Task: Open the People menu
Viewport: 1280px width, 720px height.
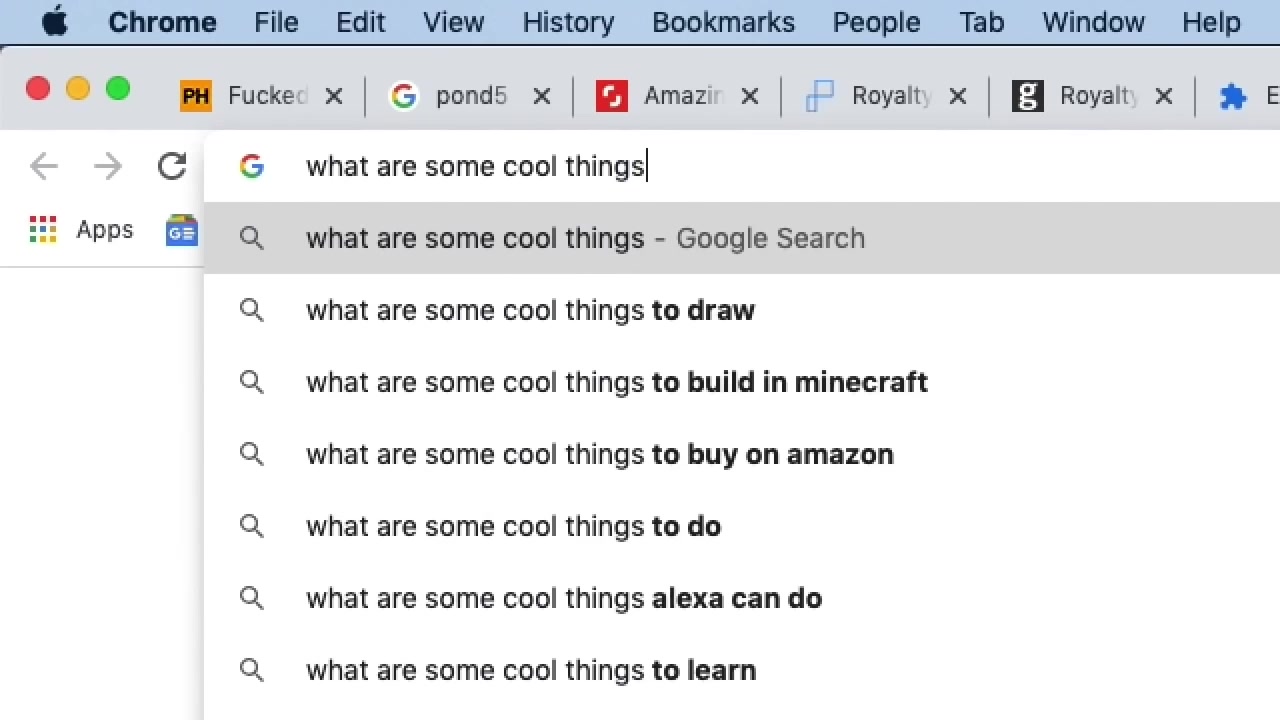Action: (x=876, y=22)
